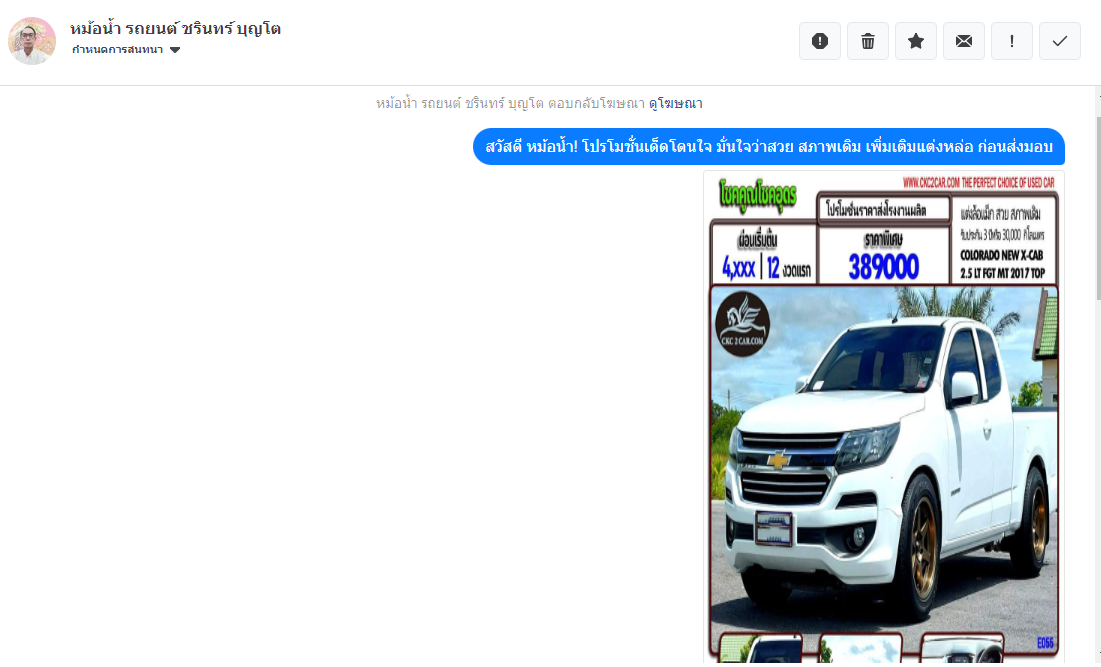Open contact name หม้อน้ำ รถยนต์ ชรินทร์ บุญโต header

point(176,29)
